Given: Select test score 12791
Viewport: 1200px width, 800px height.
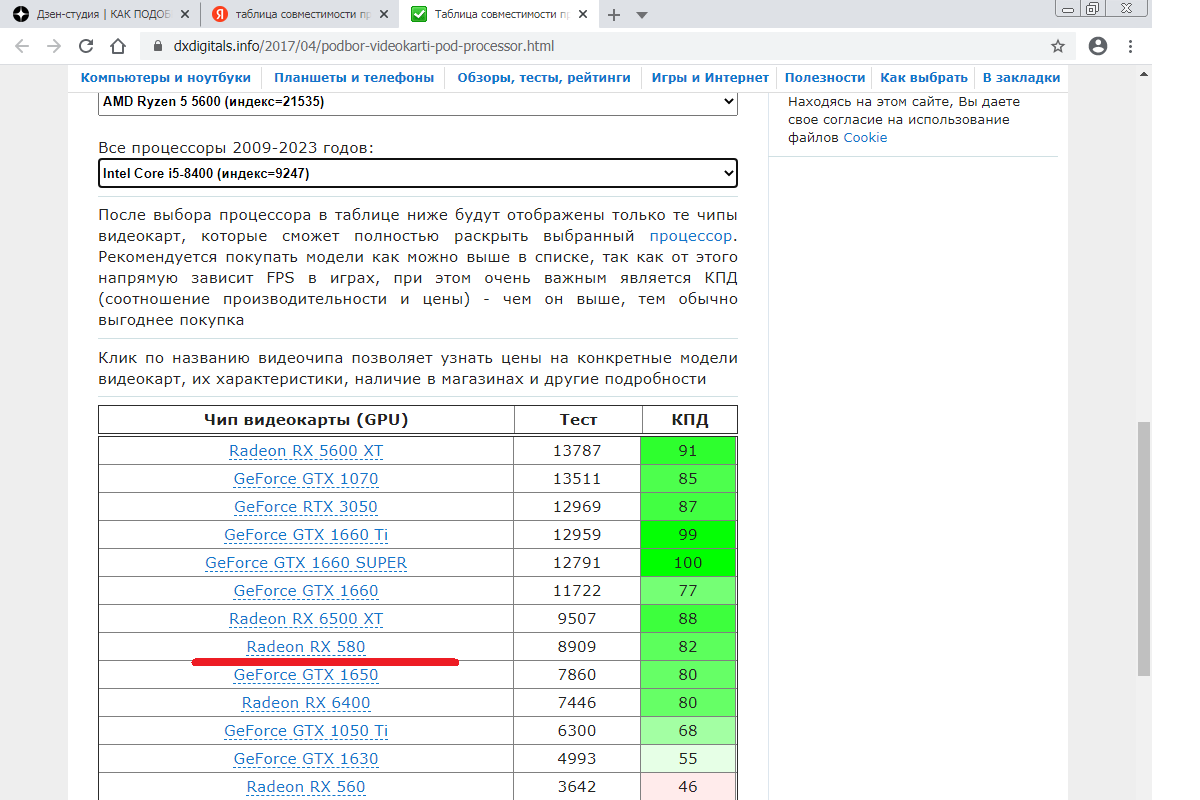Looking at the screenshot, I should 577,563.
